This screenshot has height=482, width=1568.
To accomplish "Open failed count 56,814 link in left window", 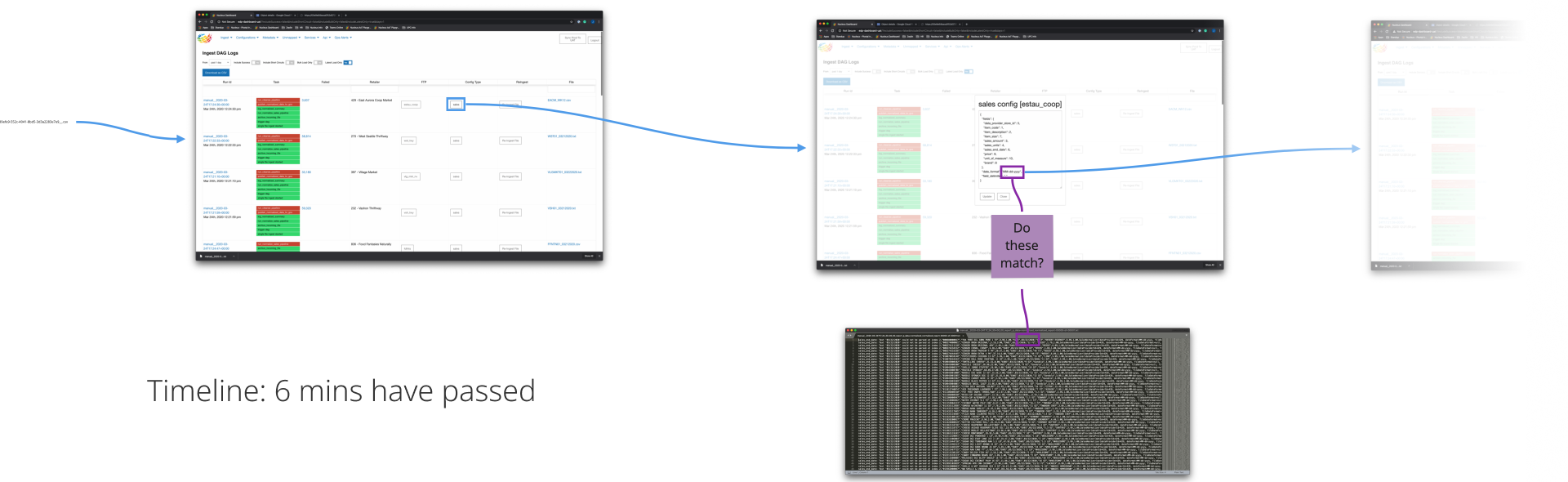I will (306, 136).
